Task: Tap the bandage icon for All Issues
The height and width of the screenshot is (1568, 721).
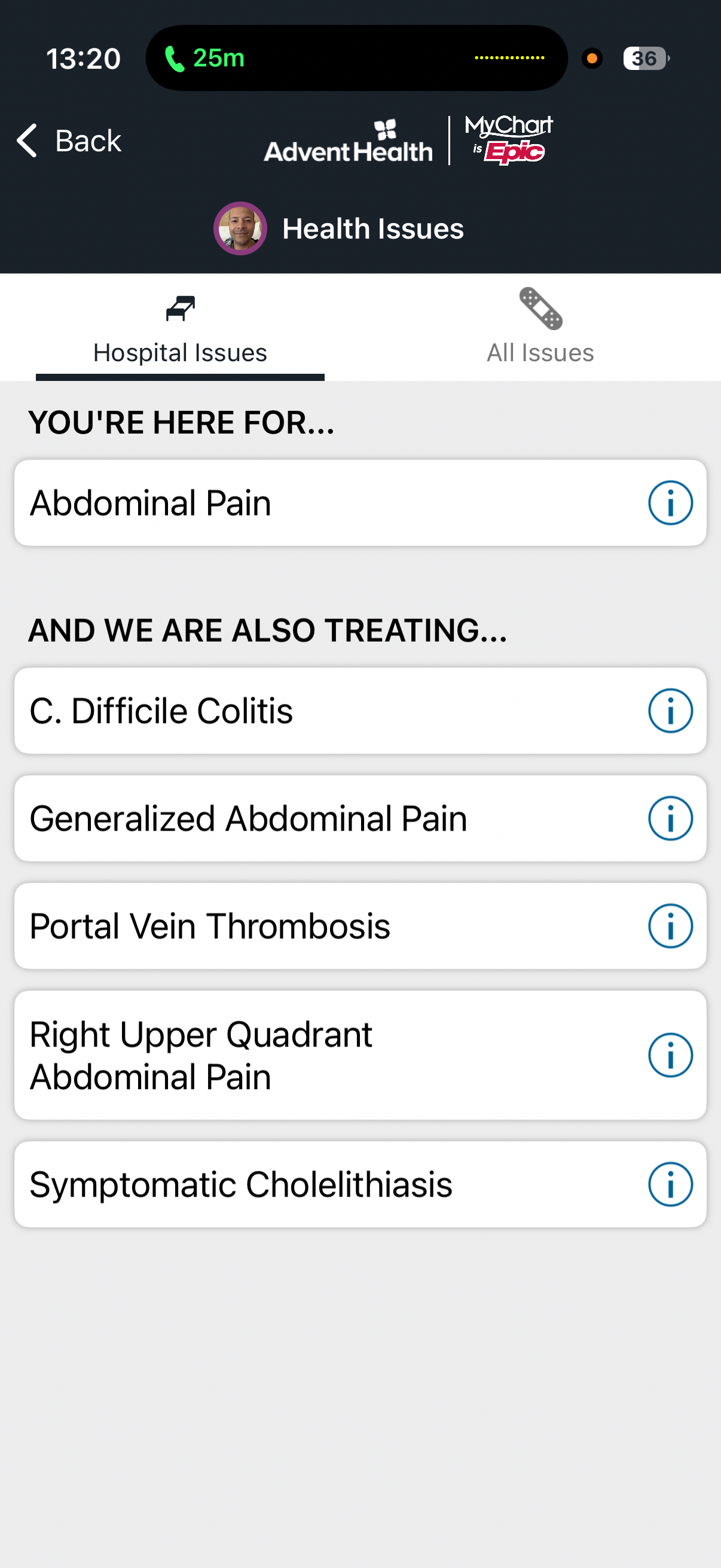Action: click(x=540, y=309)
